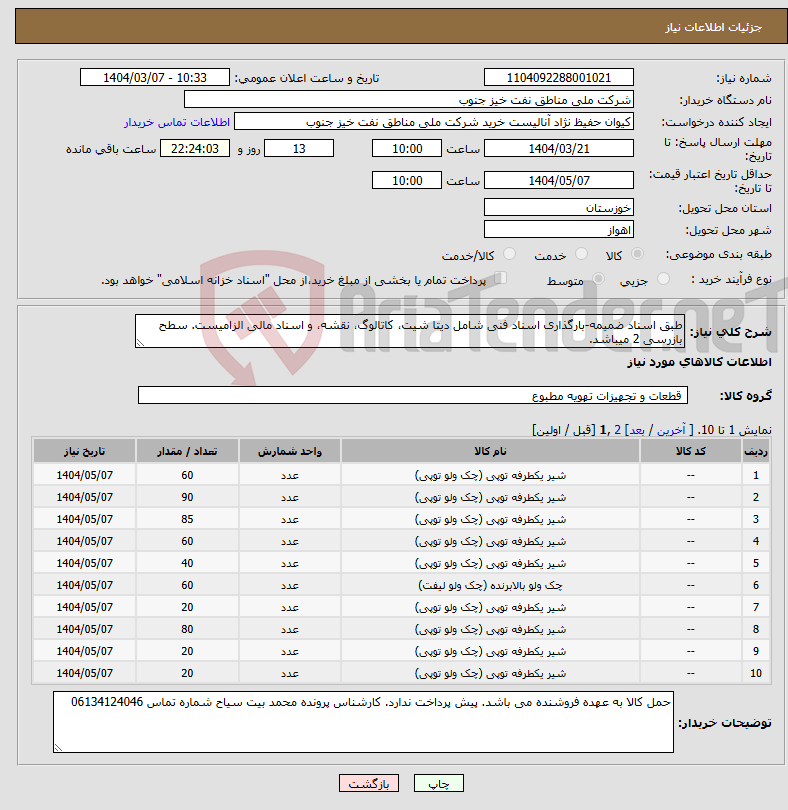Click the response deadline time 10:00 field

(407, 149)
